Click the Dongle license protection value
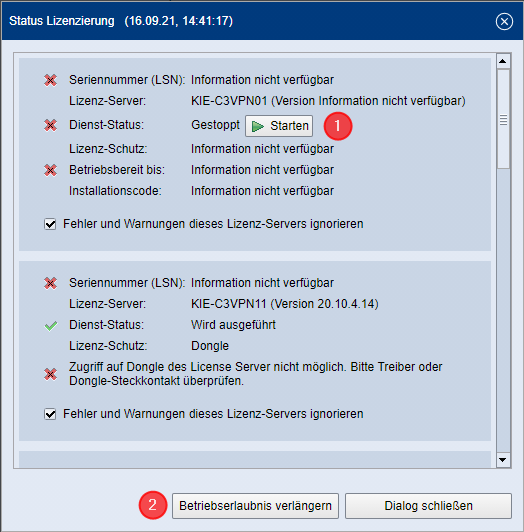 pos(210,346)
